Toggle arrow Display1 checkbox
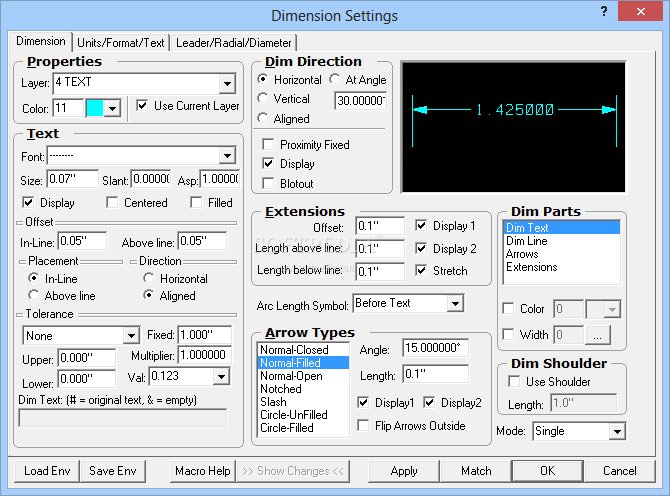Image resolution: width=670 pixels, height=496 pixels. point(363,402)
